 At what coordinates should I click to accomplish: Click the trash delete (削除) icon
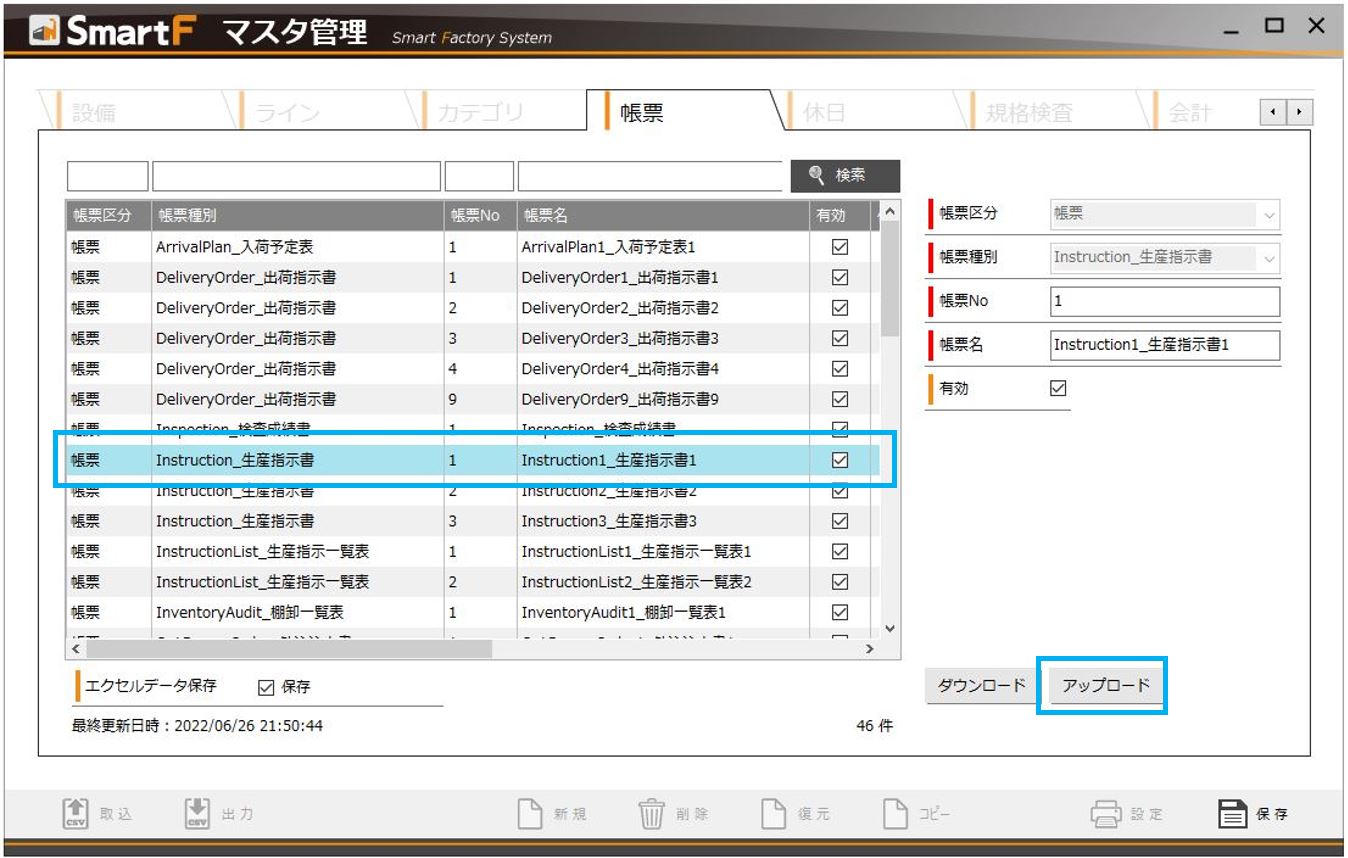pos(651,813)
